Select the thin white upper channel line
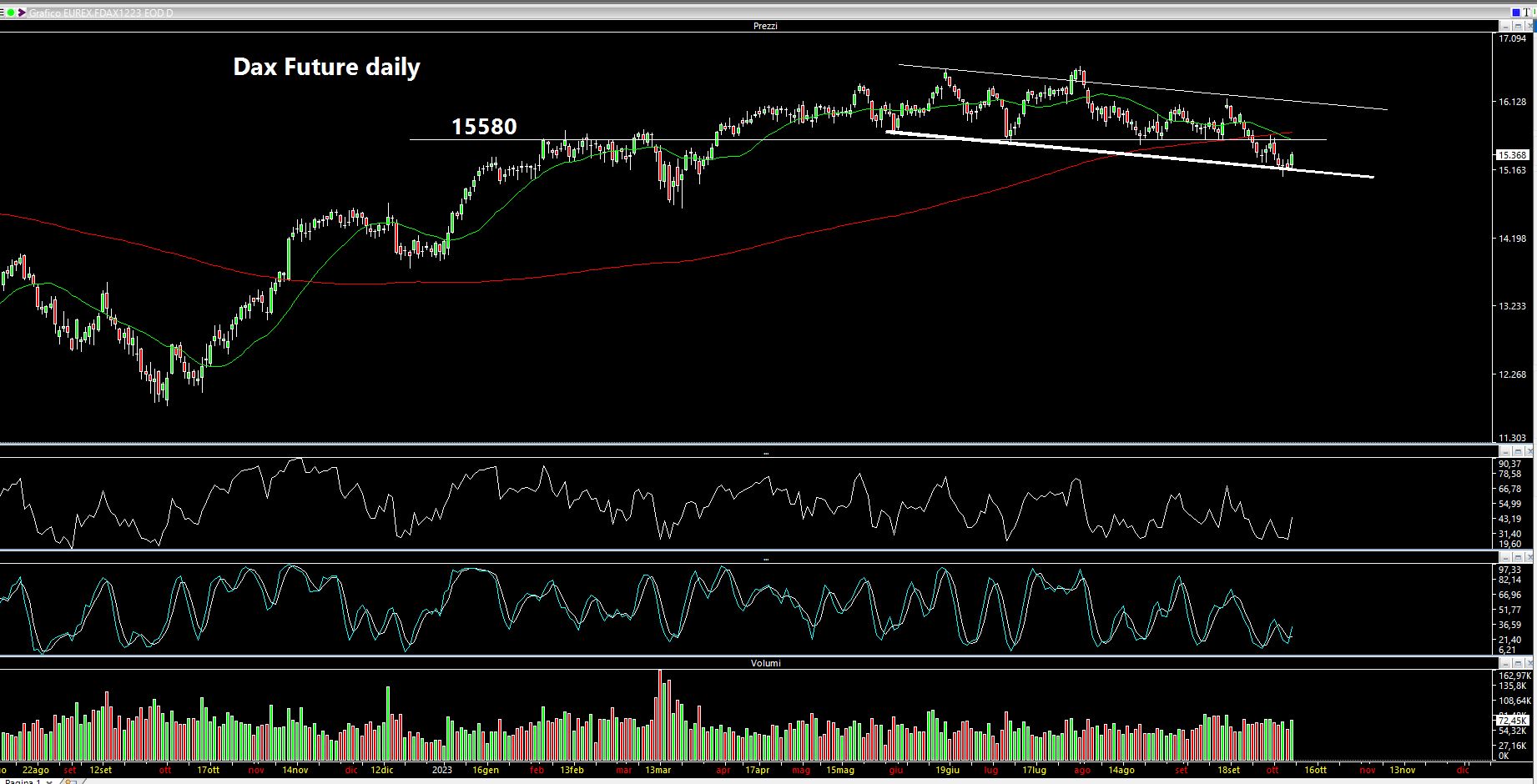1537x784 pixels. tap(1143, 87)
